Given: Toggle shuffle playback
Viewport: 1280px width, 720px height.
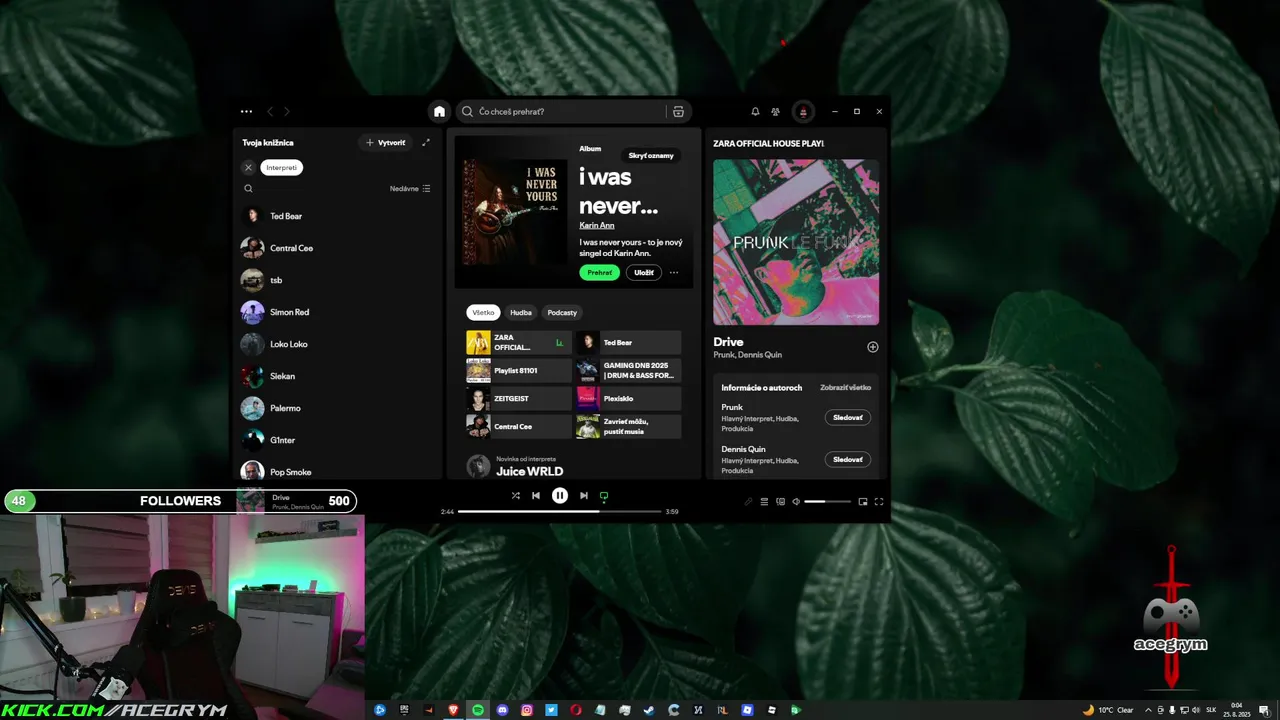Looking at the screenshot, I should tap(516, 496).
